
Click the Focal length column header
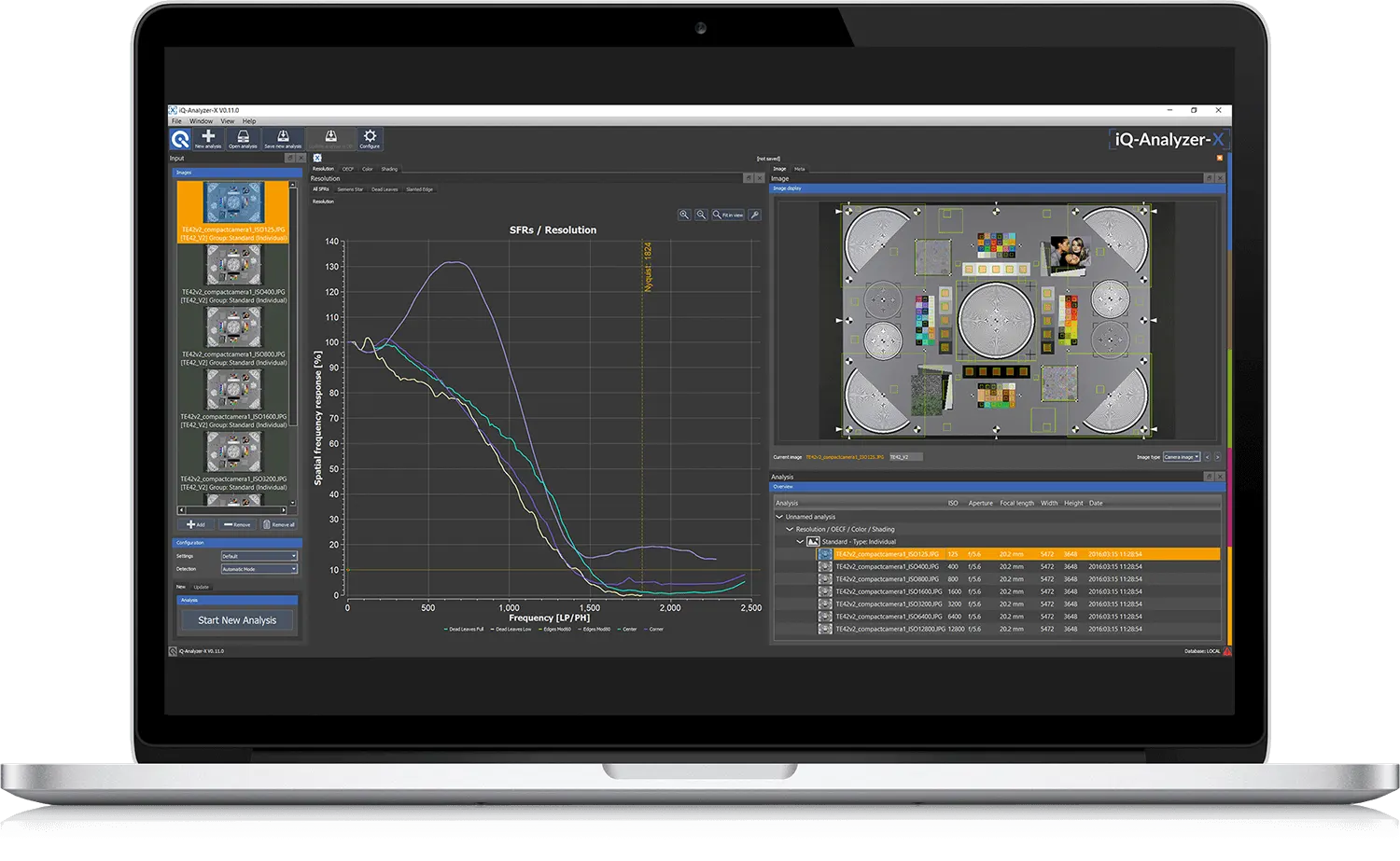pos(1016,503)
